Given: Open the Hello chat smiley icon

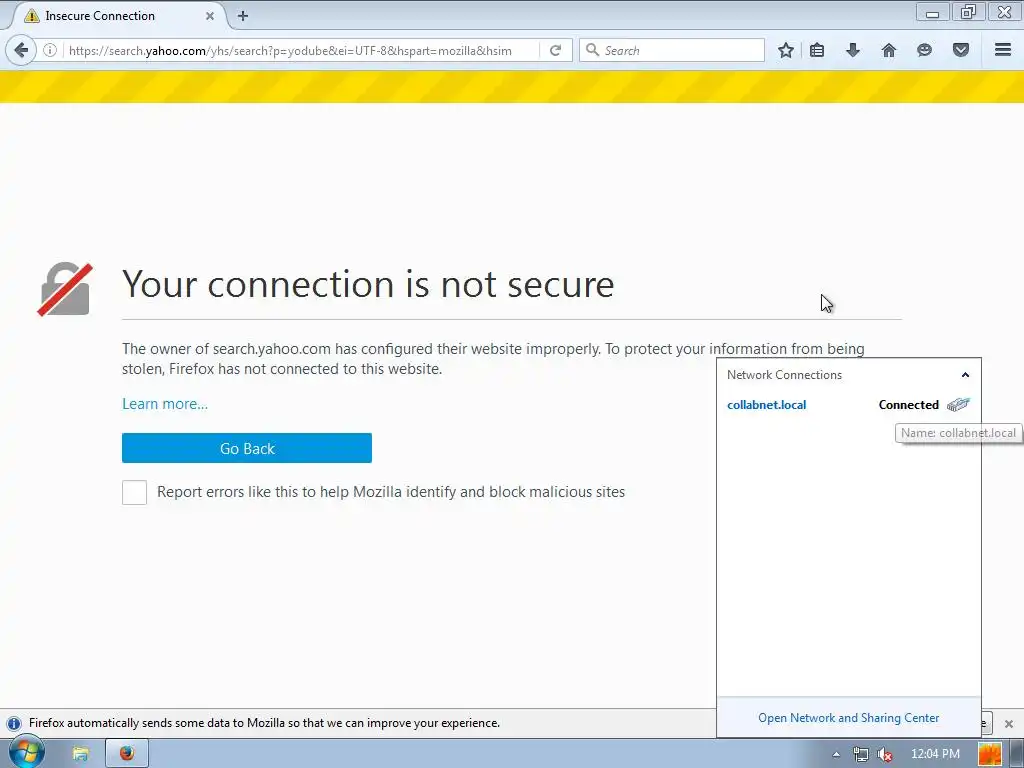Looking at the screenshot, I should 924,50.
